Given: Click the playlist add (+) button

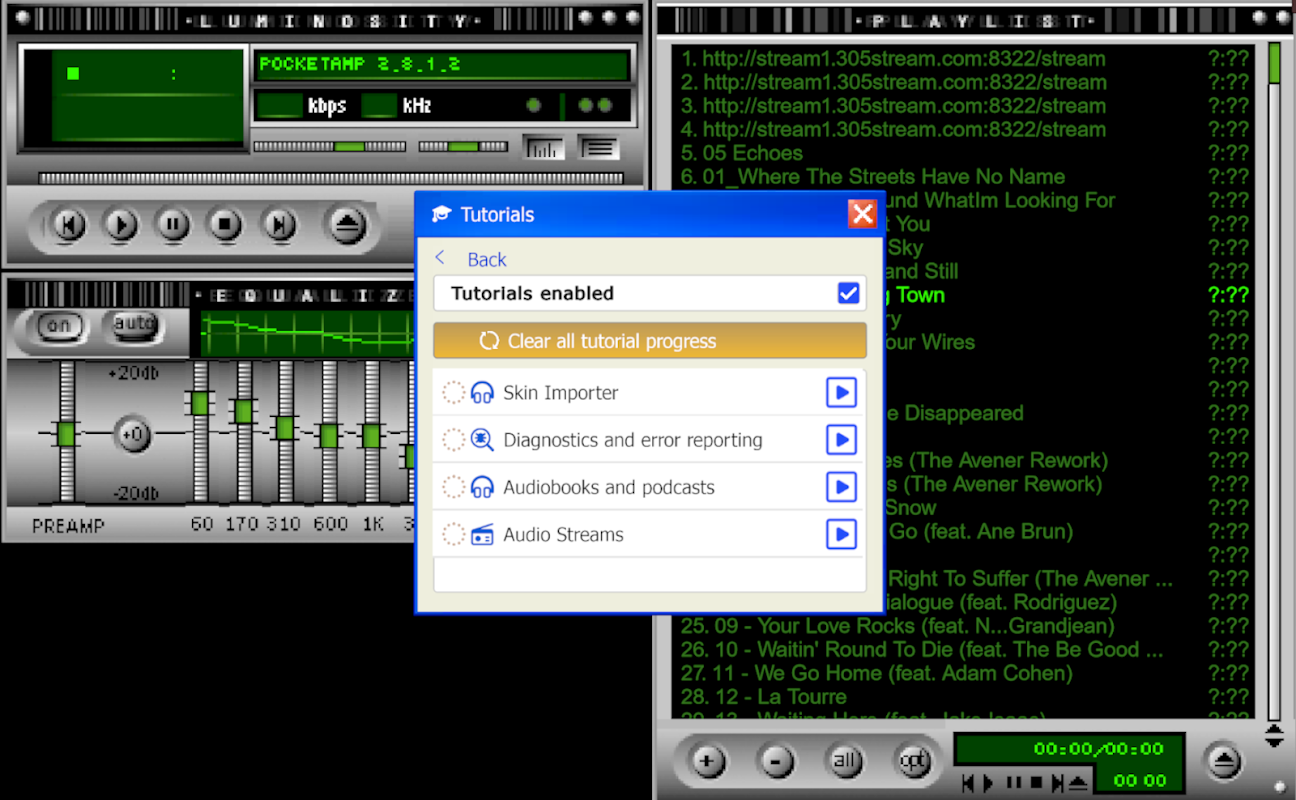Looking at the screenshot, I should pos(708,762).
